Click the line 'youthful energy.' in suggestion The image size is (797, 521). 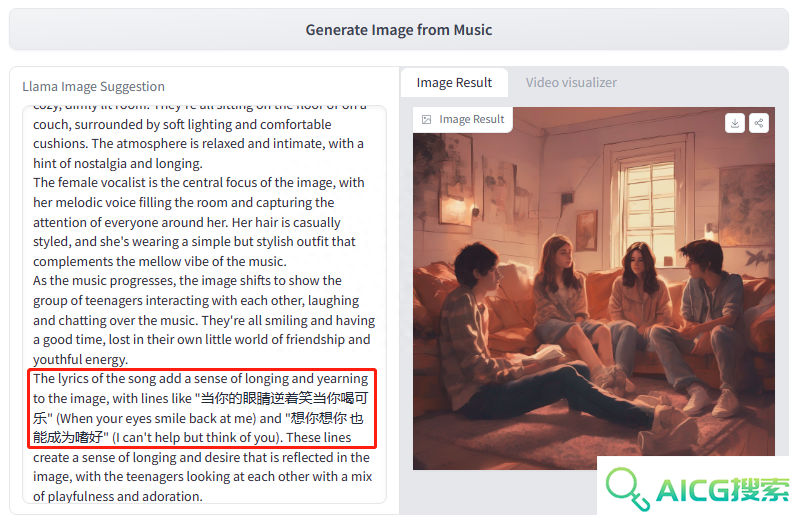(80, 359)
